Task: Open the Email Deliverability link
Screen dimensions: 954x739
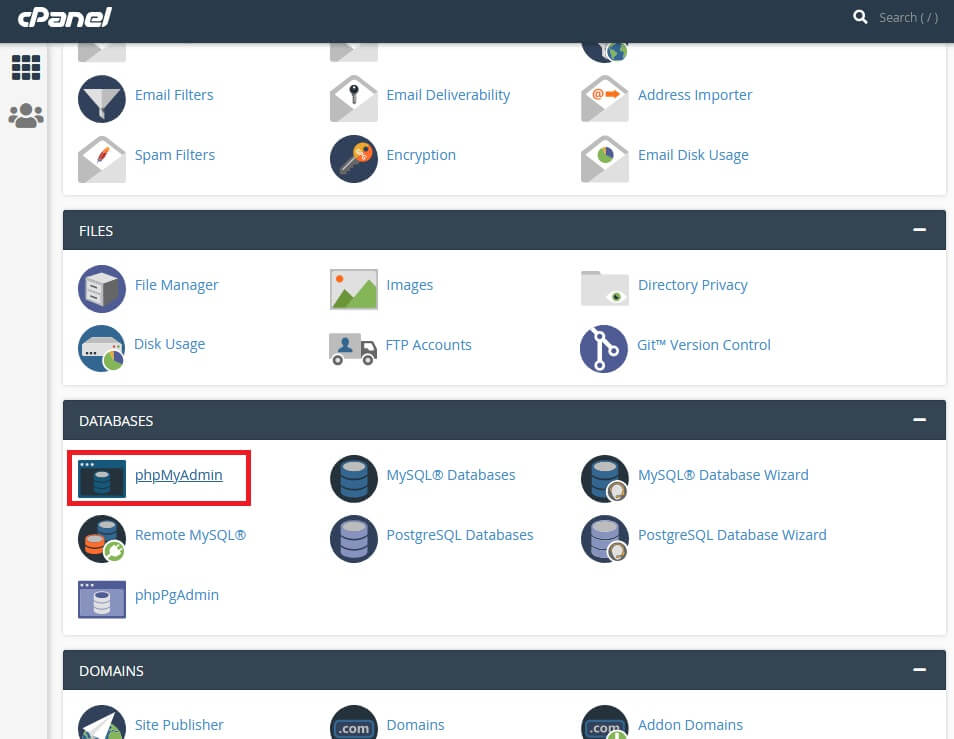Action: pos(448,95)
